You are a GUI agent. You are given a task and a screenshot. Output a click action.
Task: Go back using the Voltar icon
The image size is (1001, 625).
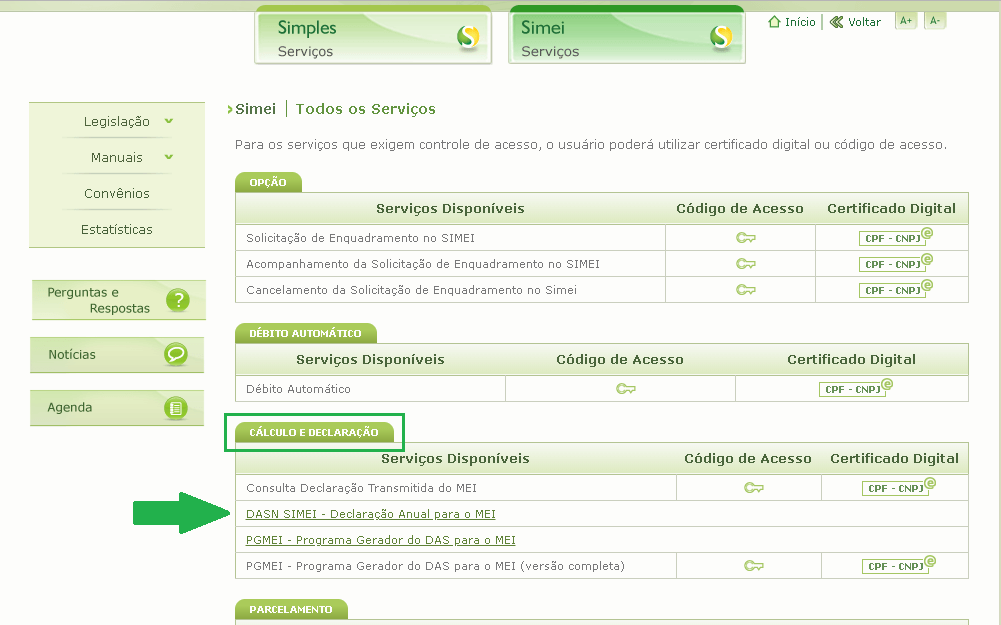837,22
